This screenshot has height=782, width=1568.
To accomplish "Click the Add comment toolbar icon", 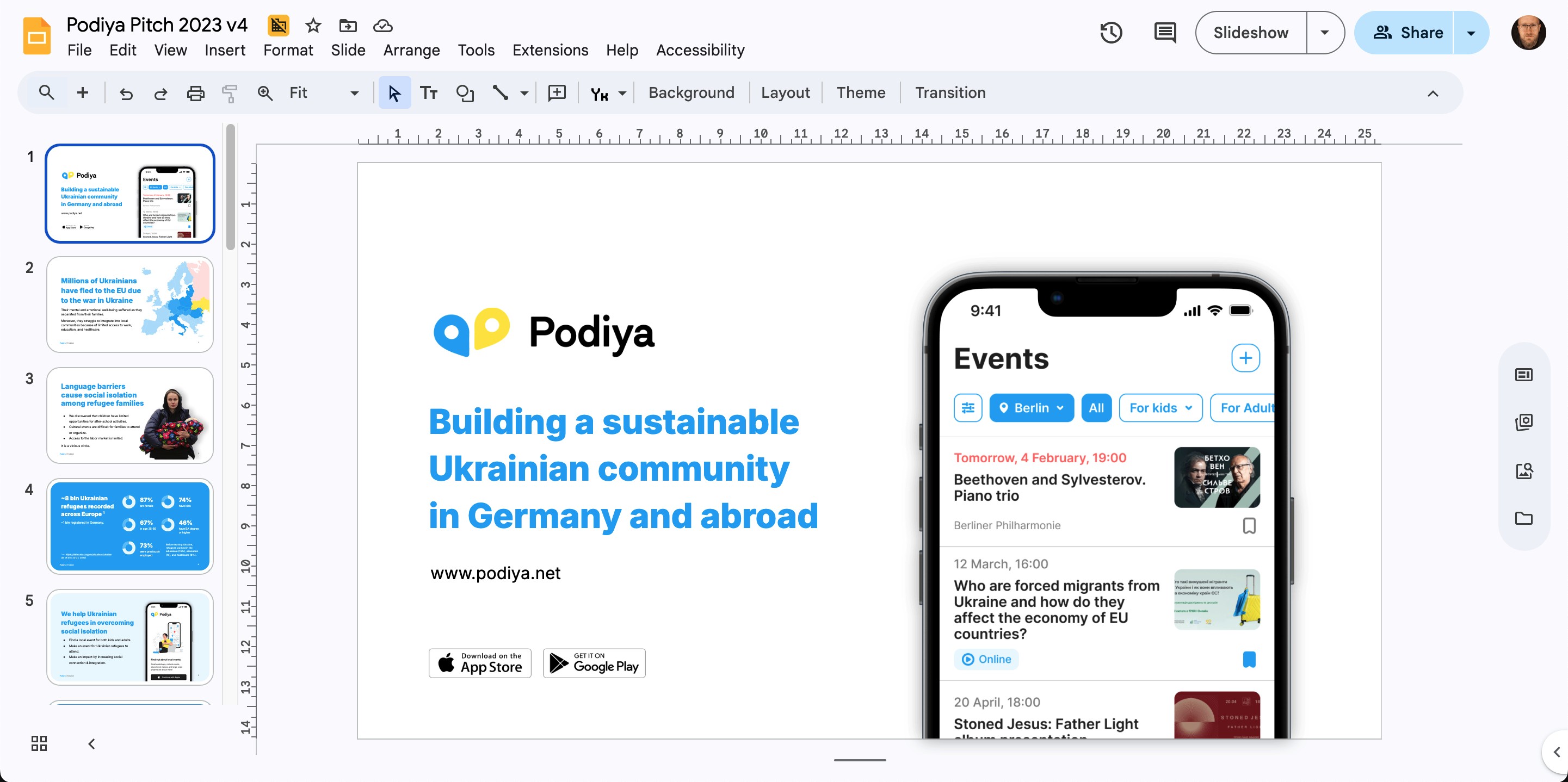I will [557, 92].
